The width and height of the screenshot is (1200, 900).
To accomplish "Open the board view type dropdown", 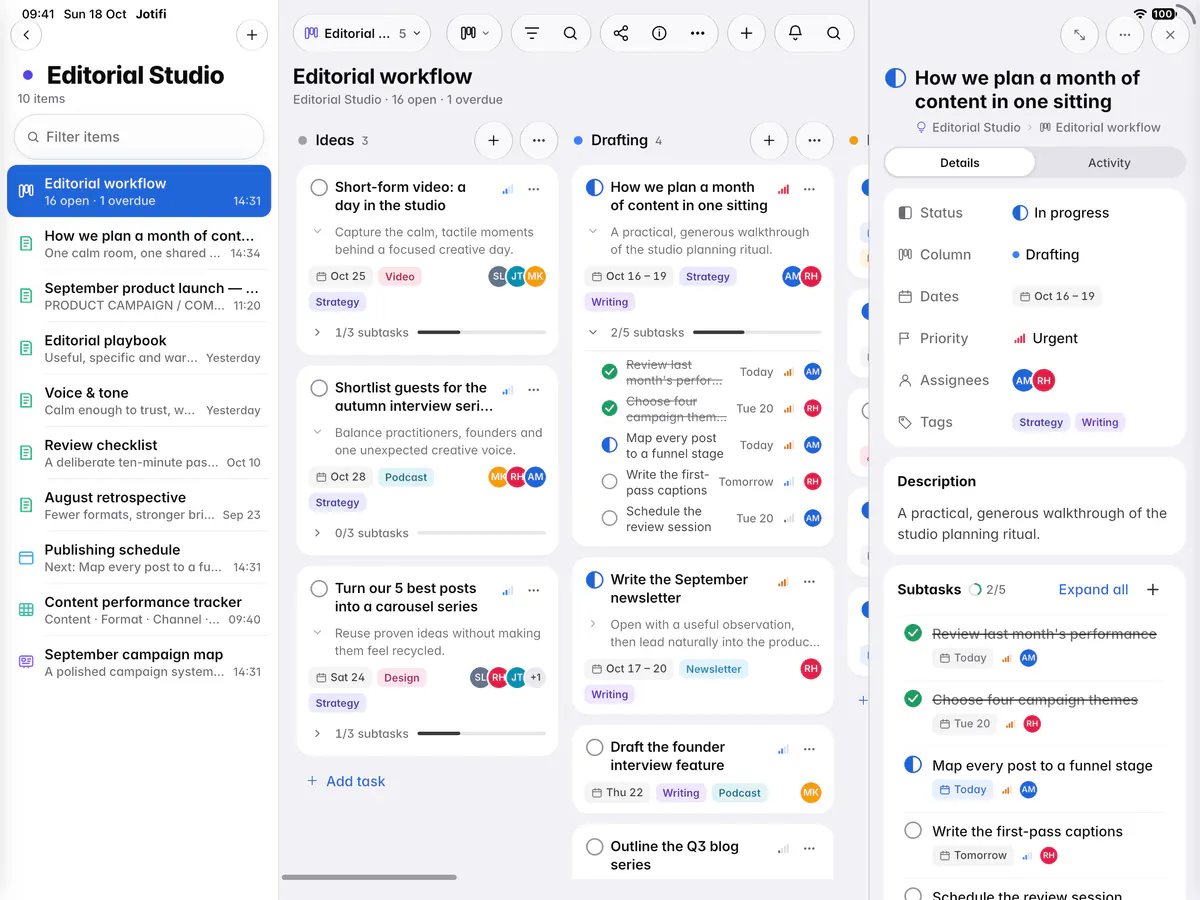I will [x=475, y=33].
